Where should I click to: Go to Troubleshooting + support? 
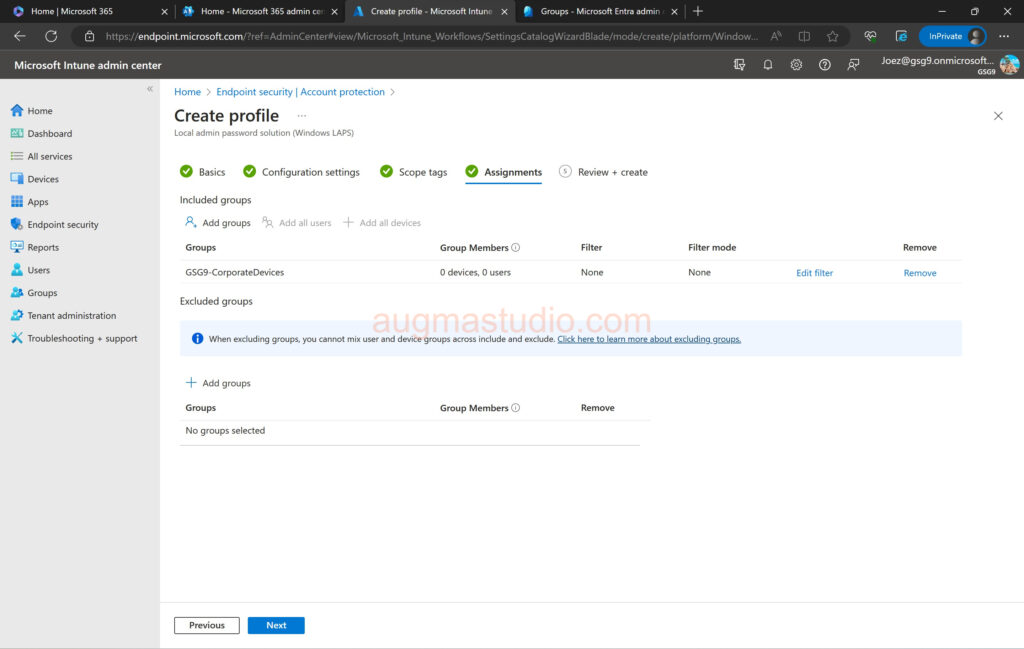(82, 339)
